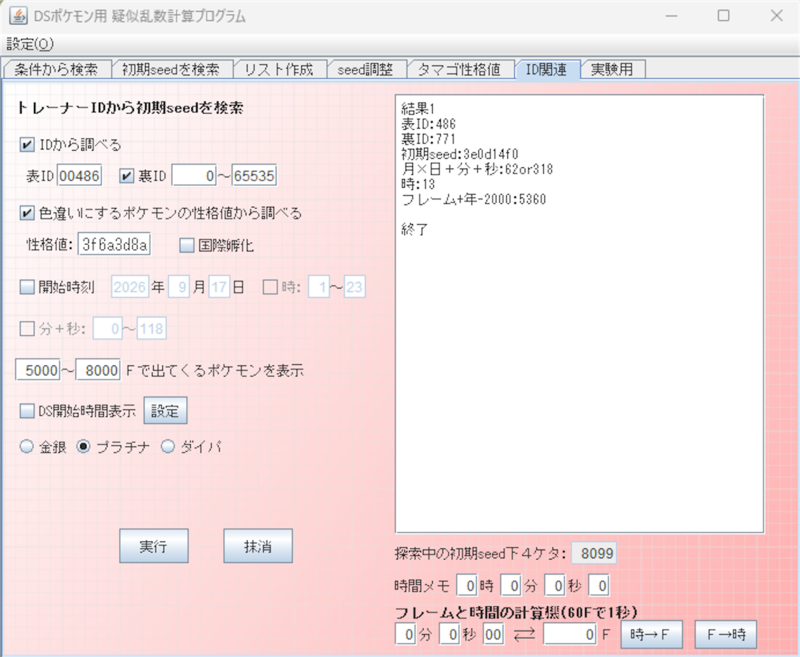Click the 時:13 result line
Screen dimensions: 800x657
(418, 184)
